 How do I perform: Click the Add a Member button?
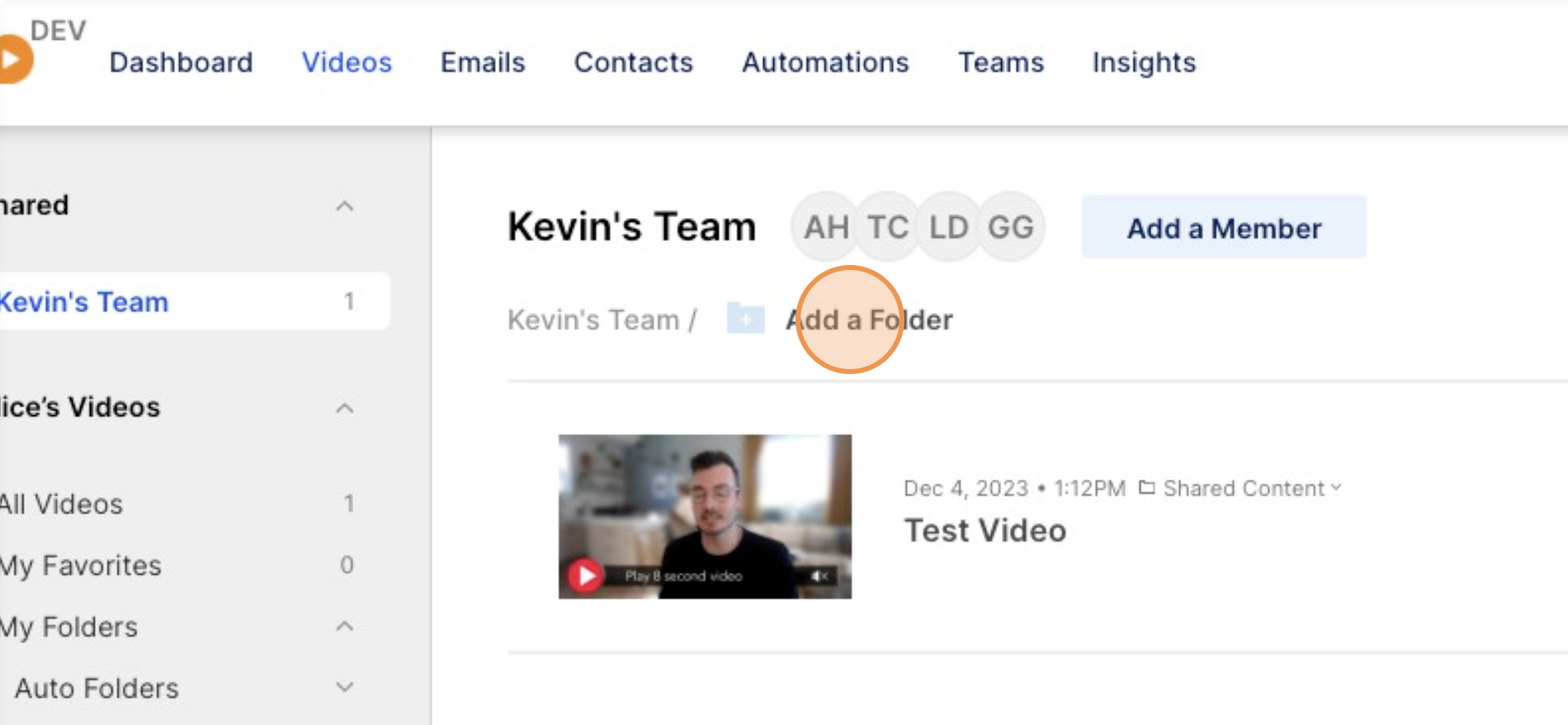(1224, 227)
